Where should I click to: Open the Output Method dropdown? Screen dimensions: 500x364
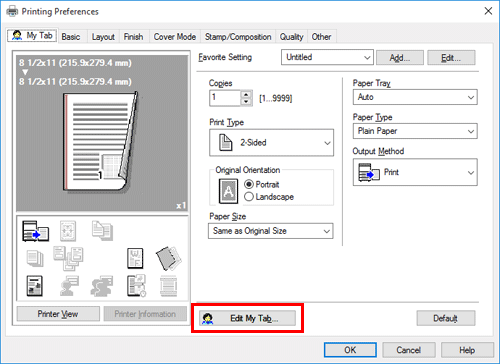click(x=415, y=172)
